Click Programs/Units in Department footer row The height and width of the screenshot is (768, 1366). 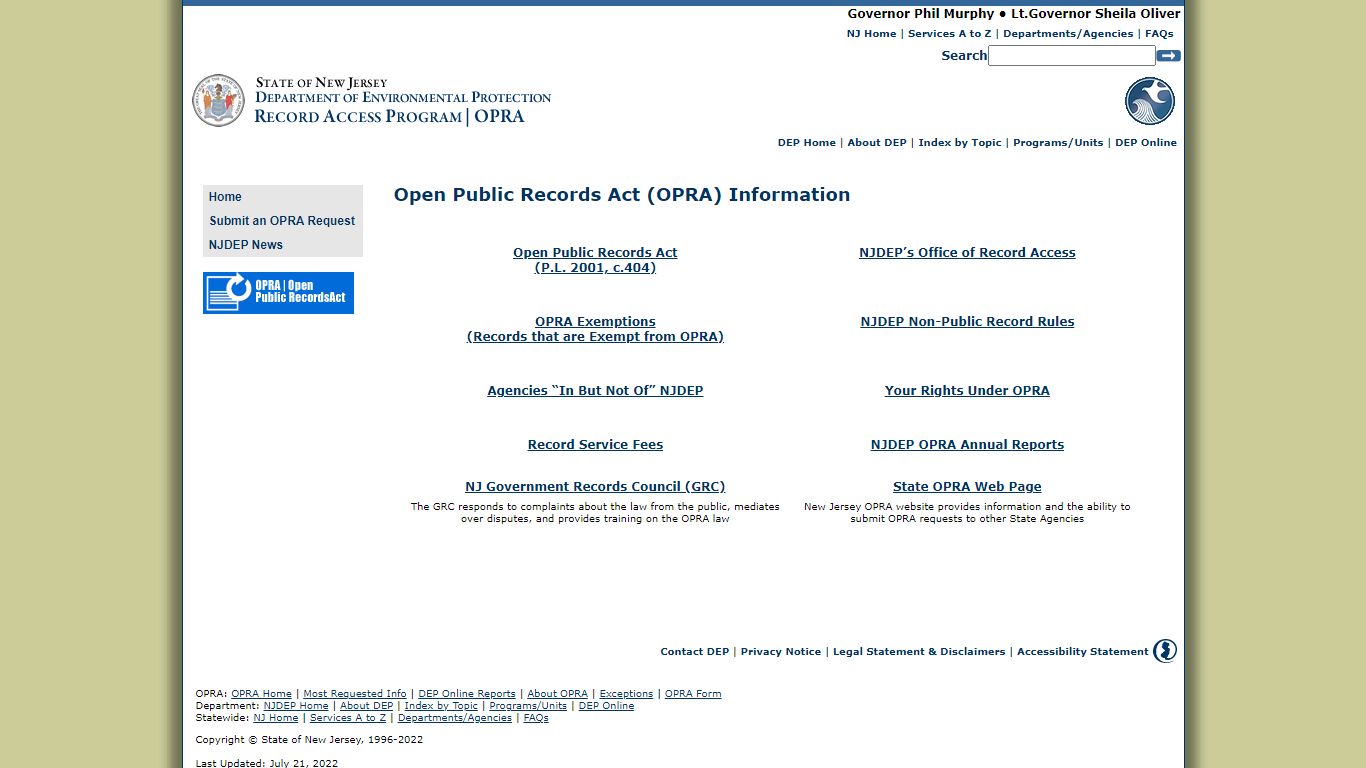pyautogui.click(x=528, y=706)
